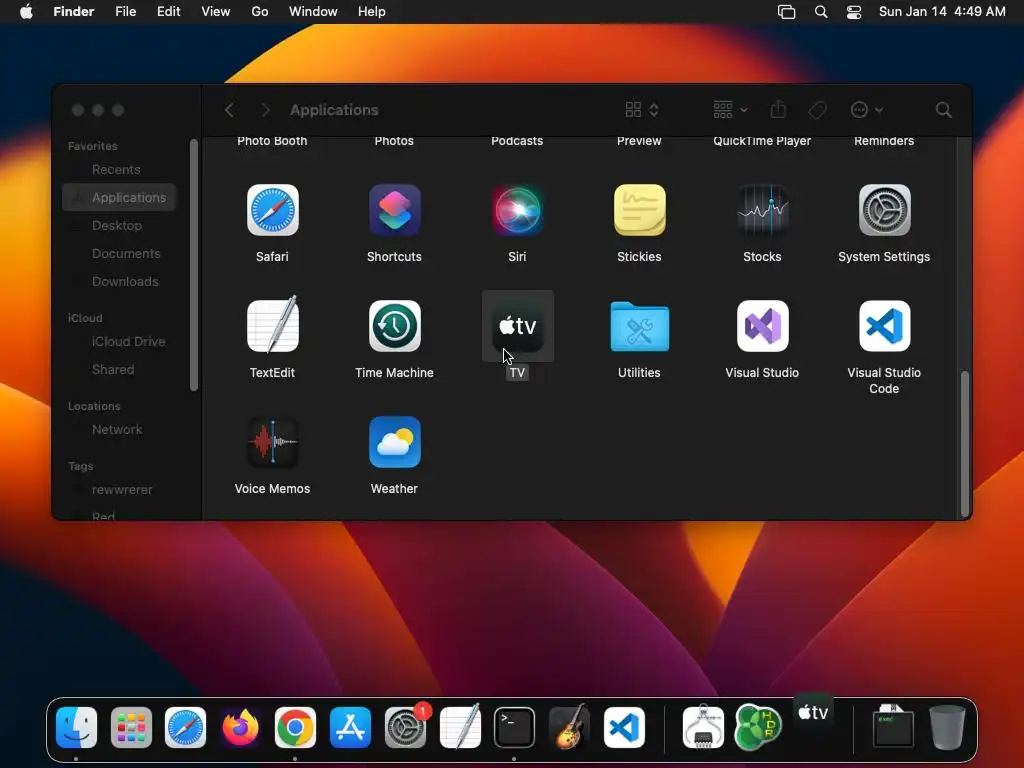Select the Voice Memos app icon
The image size is (1024, 768).
(272, 442)
